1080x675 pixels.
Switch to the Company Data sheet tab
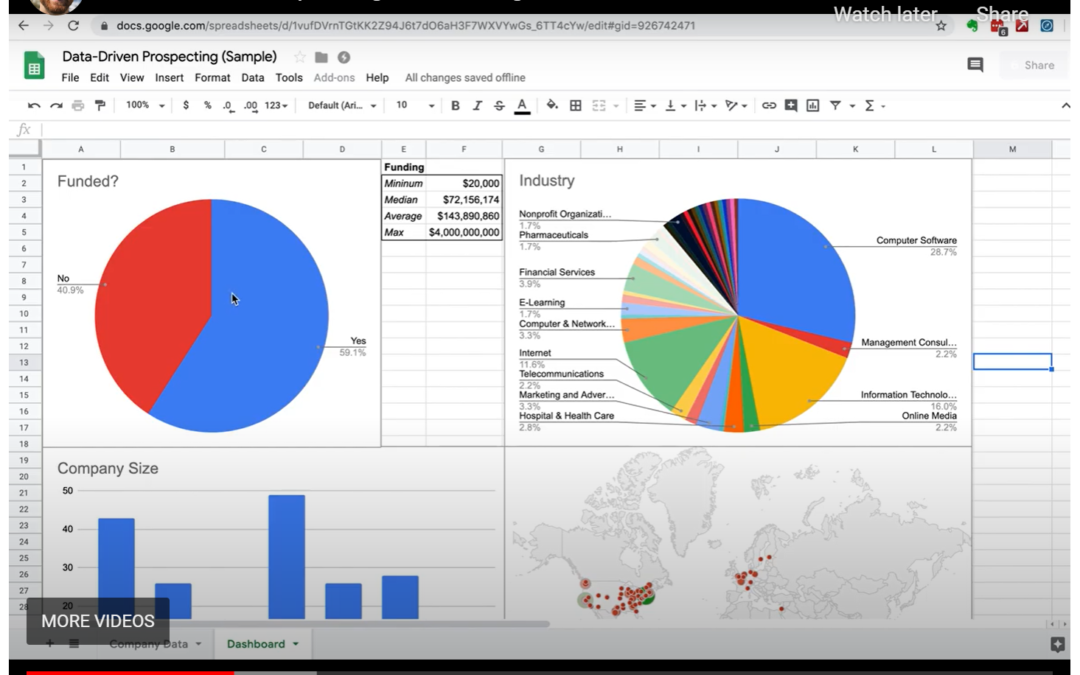pyautogui.click(x=149, y=644)
